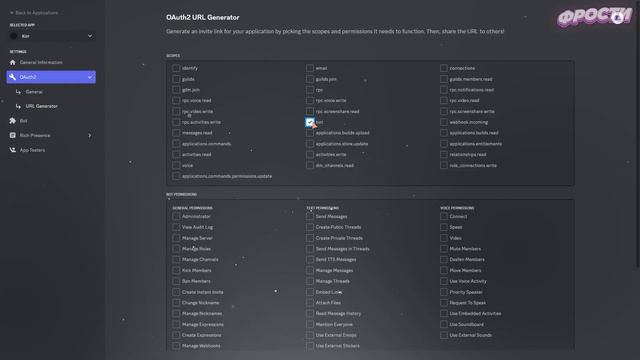Click the page vertical scrollbar

click(638, 134)
